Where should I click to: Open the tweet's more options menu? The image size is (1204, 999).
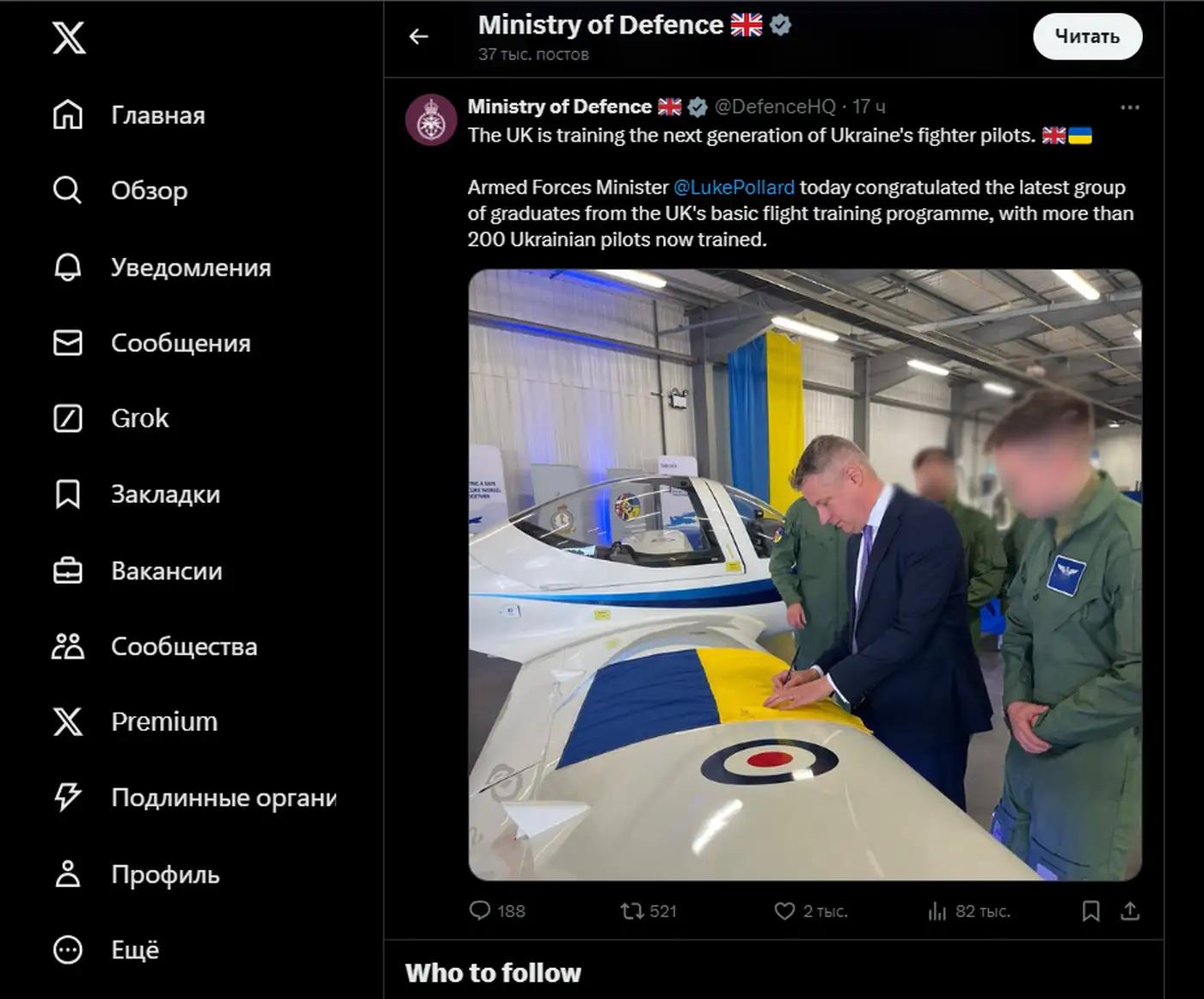[1129, 107]
